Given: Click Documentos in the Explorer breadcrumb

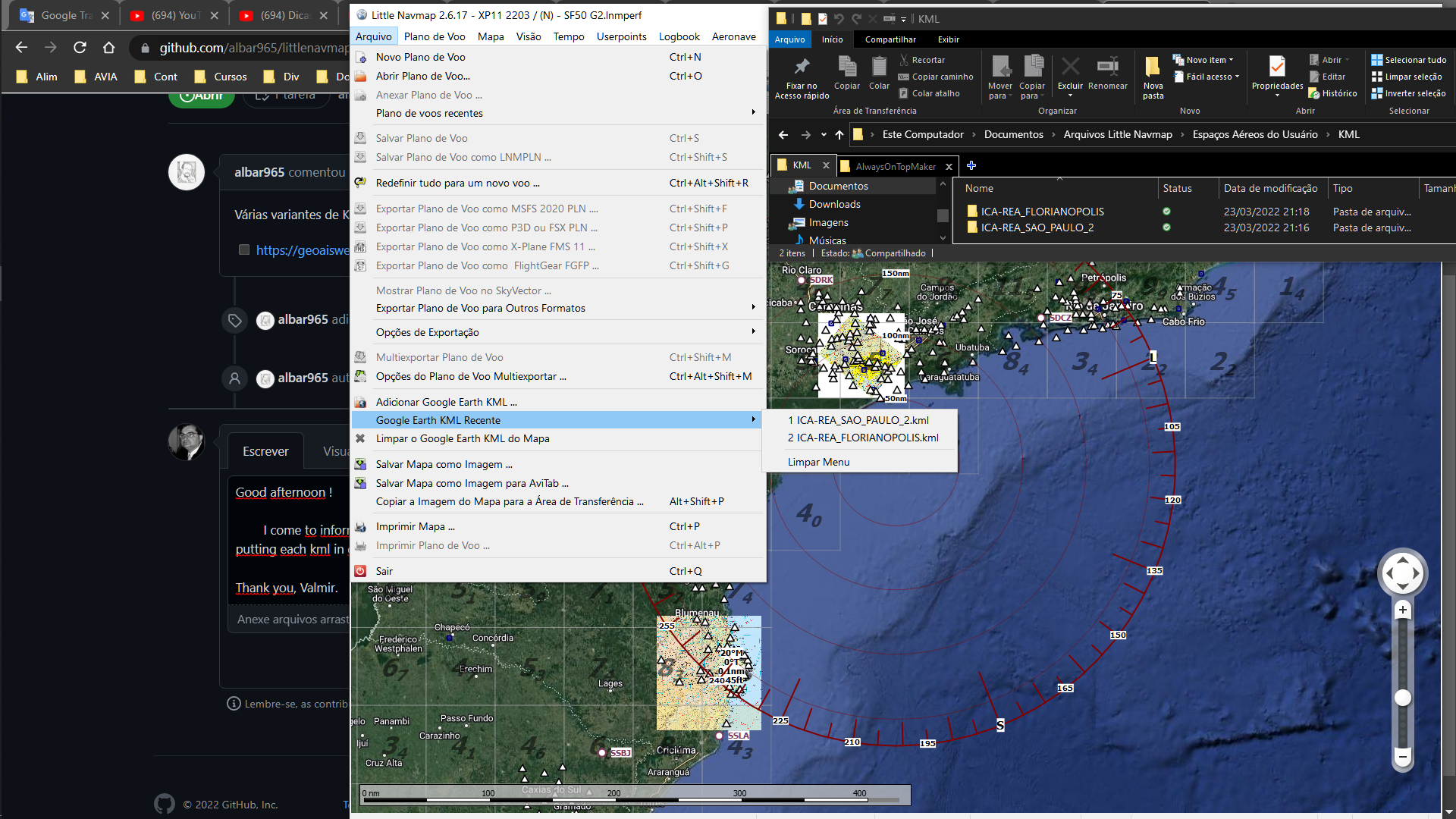Looking at the screenshot, I should coord(1013,134).
